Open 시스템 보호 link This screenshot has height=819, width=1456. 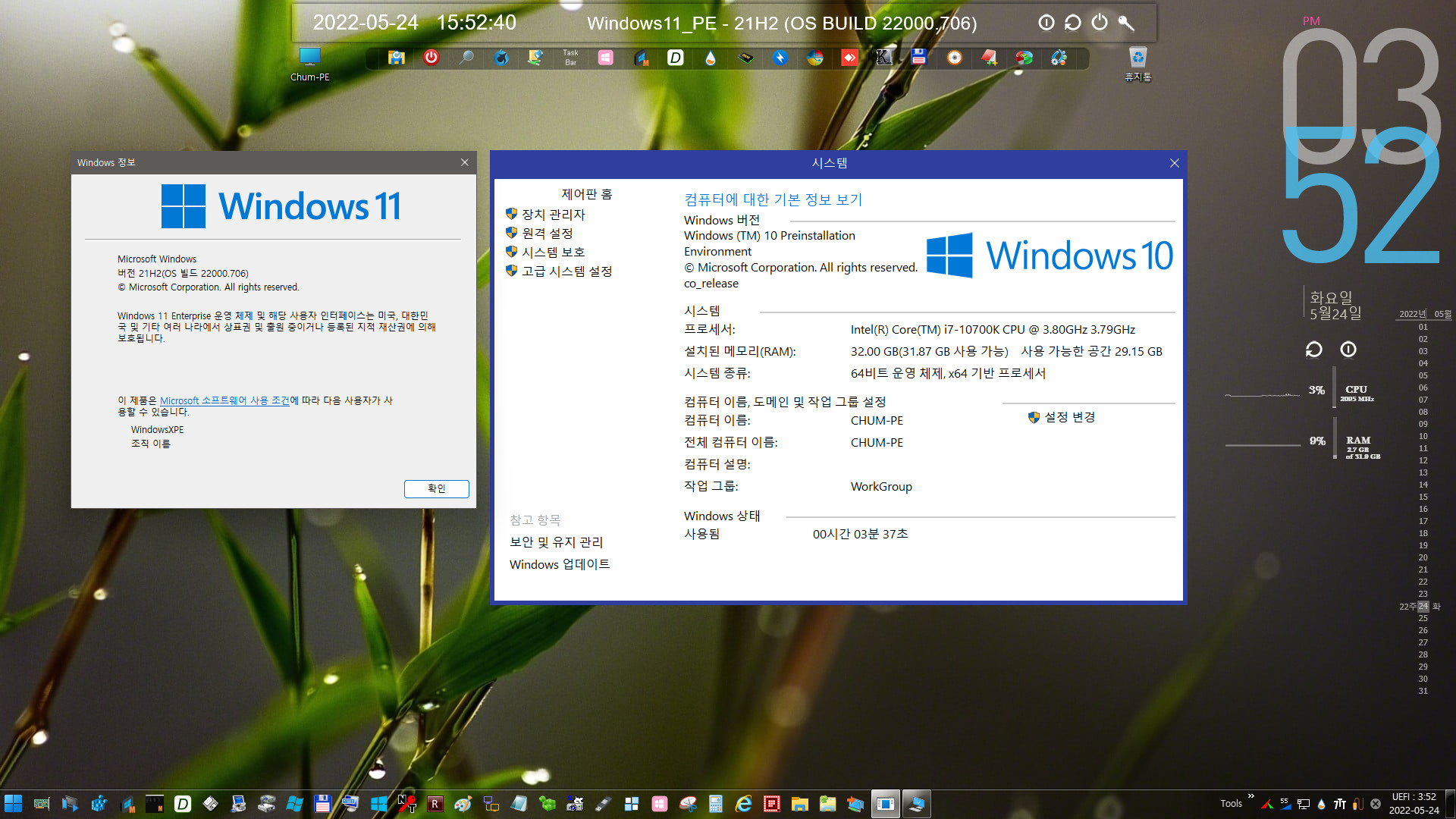tap(553, 253)
